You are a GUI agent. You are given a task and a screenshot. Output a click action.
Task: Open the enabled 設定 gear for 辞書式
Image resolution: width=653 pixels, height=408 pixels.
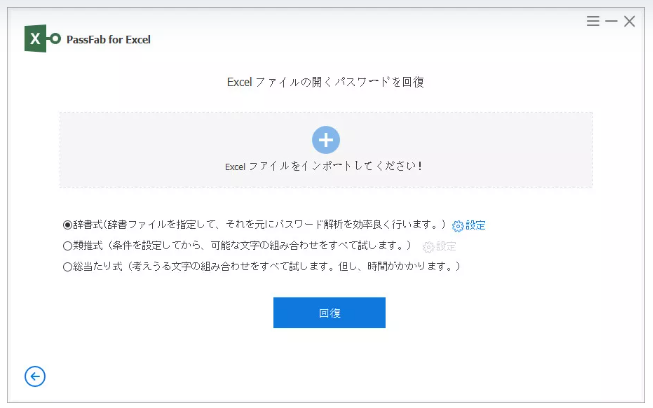[469, 225]
